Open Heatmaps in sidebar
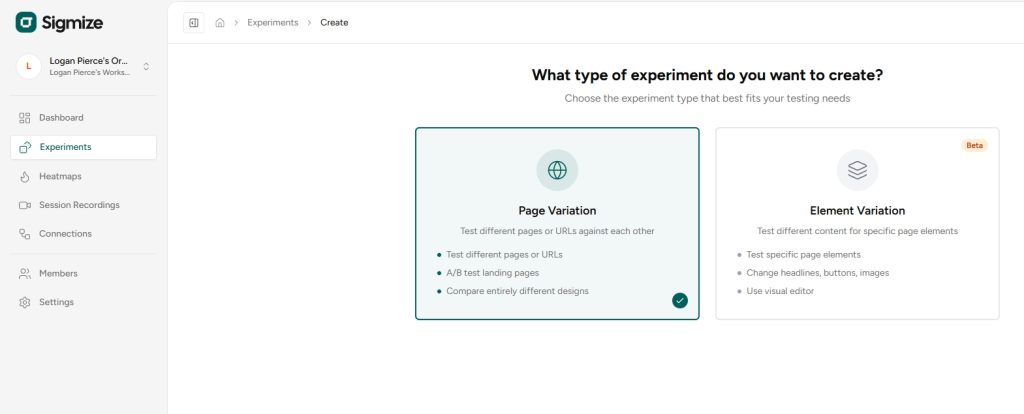 point(84,176)
